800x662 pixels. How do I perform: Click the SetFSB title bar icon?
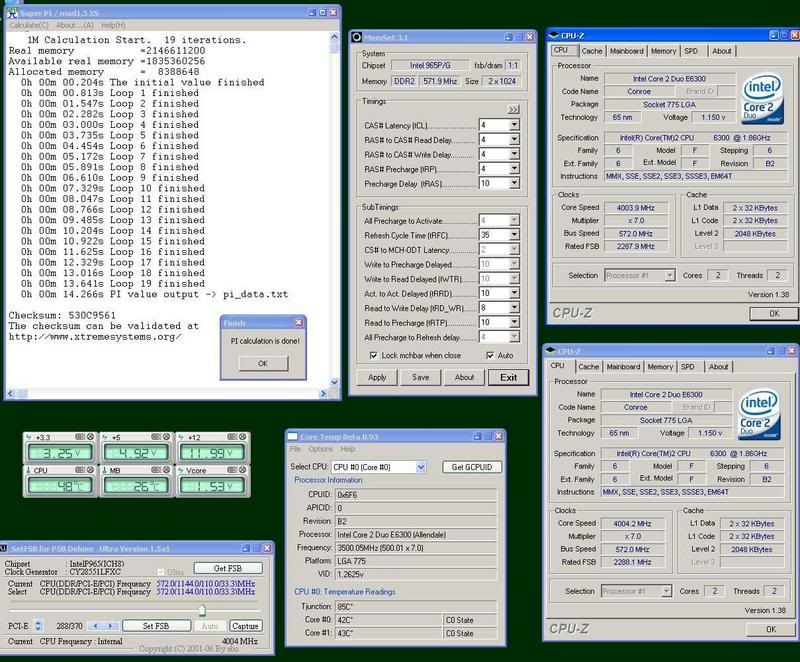point(4,548)
